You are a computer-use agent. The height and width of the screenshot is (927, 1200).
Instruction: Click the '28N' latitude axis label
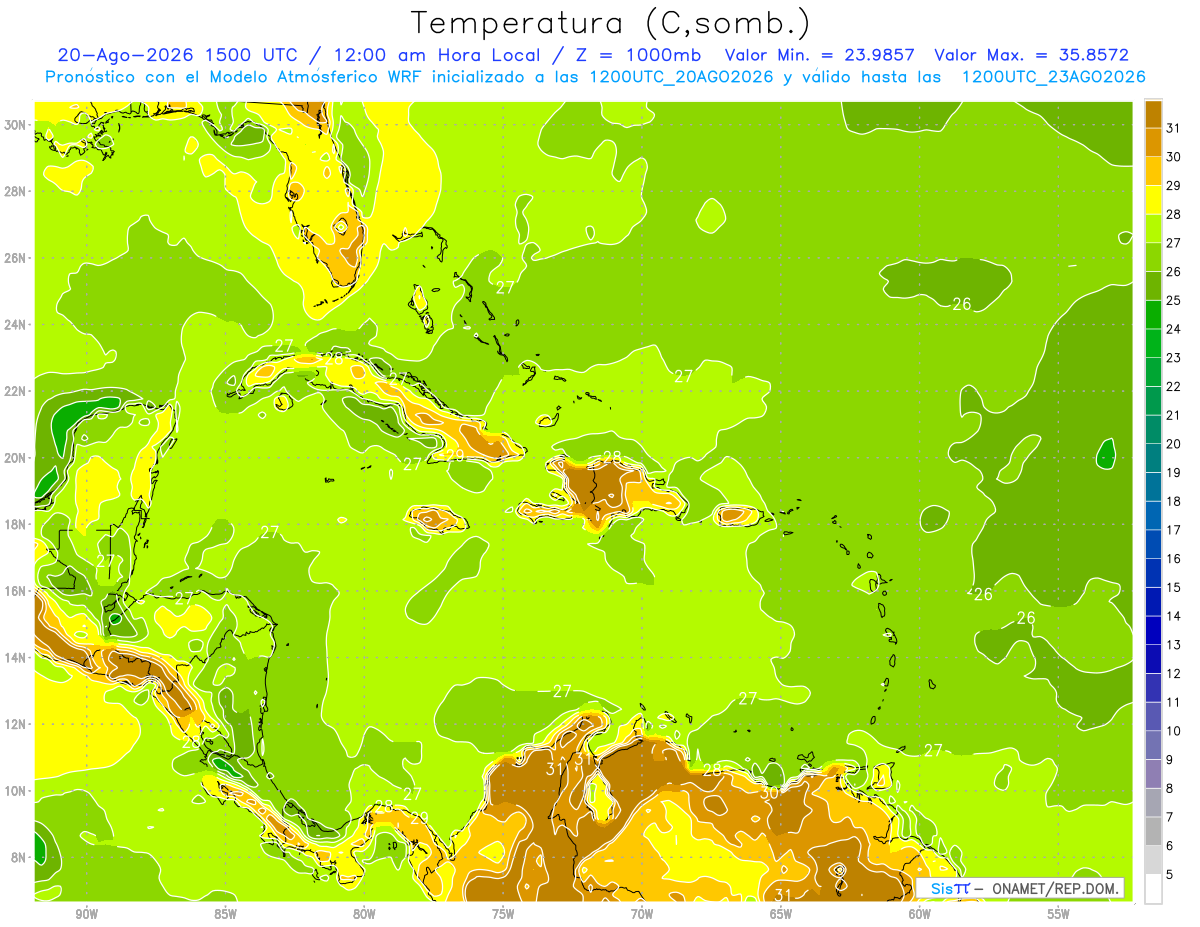tap(15, 191)
